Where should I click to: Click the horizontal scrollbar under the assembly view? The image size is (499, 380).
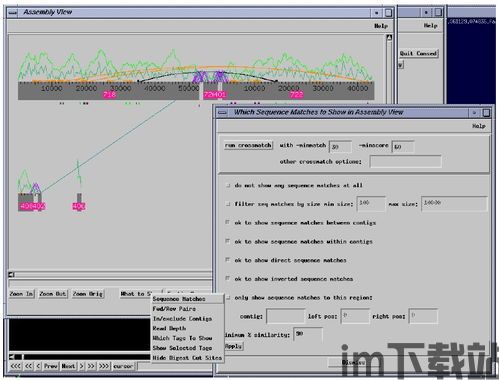click(x=110, y=275)
